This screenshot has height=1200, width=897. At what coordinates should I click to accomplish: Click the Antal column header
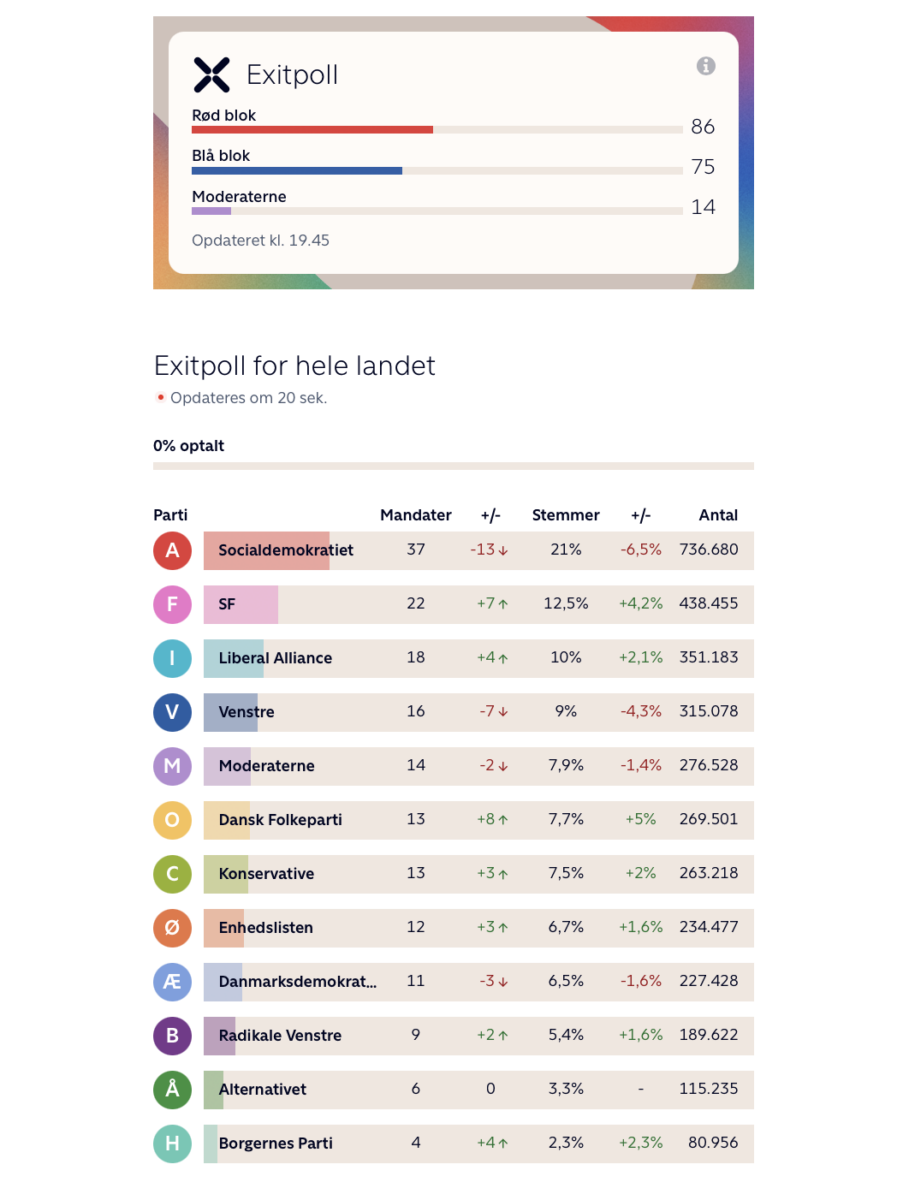point(718,515)
